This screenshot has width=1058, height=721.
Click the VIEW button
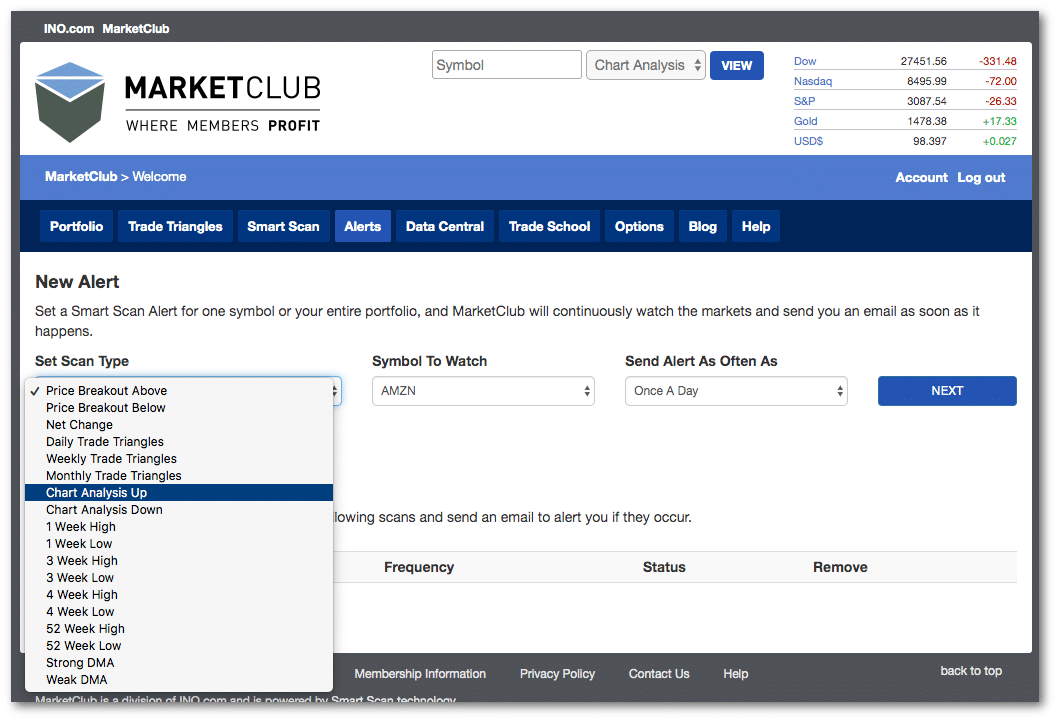click(x=737, y=65)
